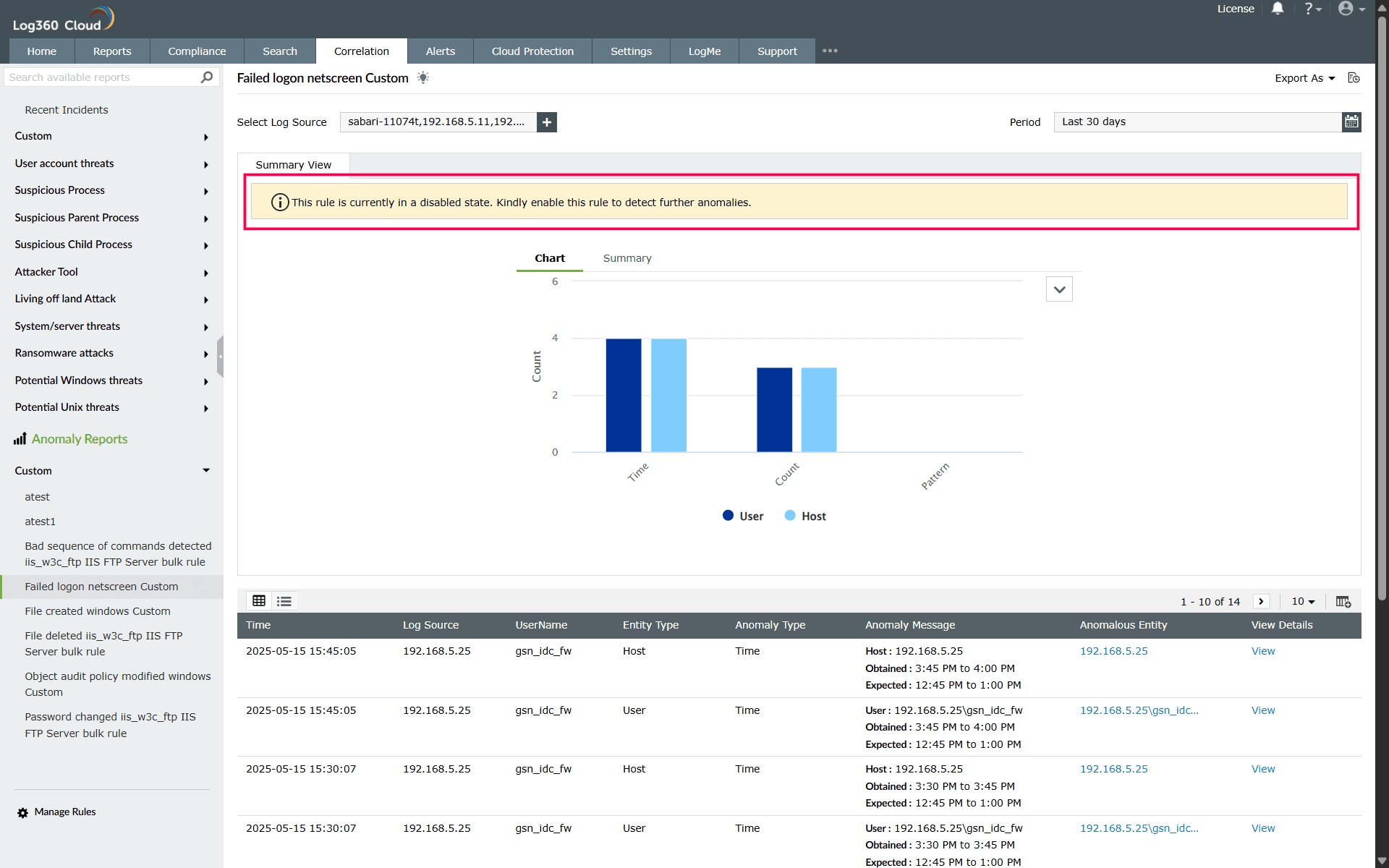Toggle the User series in chart legend
The width and height of the screenshot is (1389, 868).
pyautogui.click(x=743, y=516)
